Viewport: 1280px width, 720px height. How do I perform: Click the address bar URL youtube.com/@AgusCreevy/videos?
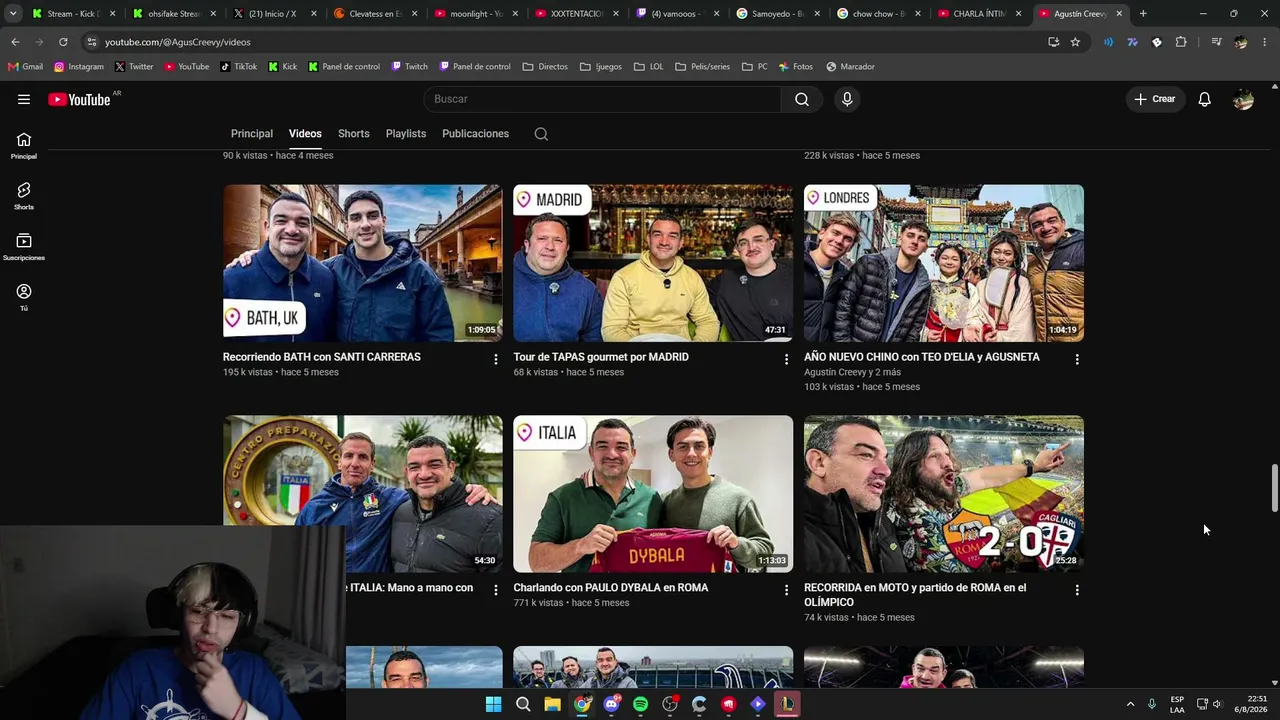178,42
